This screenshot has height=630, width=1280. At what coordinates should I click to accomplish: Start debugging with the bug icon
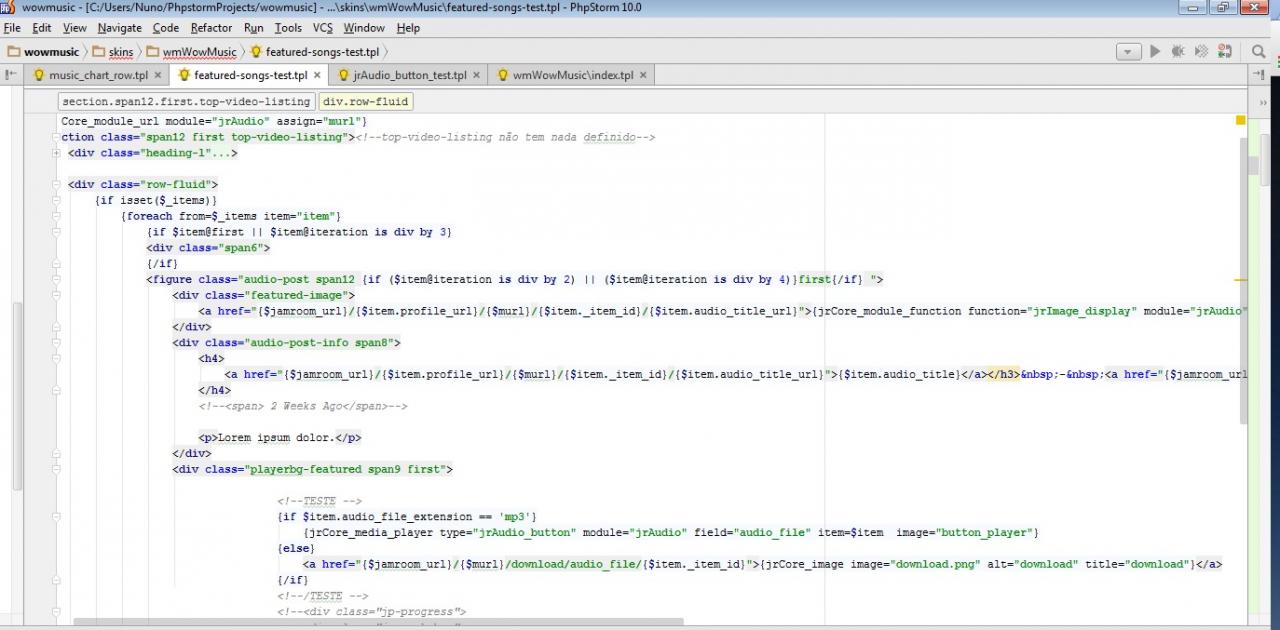[1178, 51]
